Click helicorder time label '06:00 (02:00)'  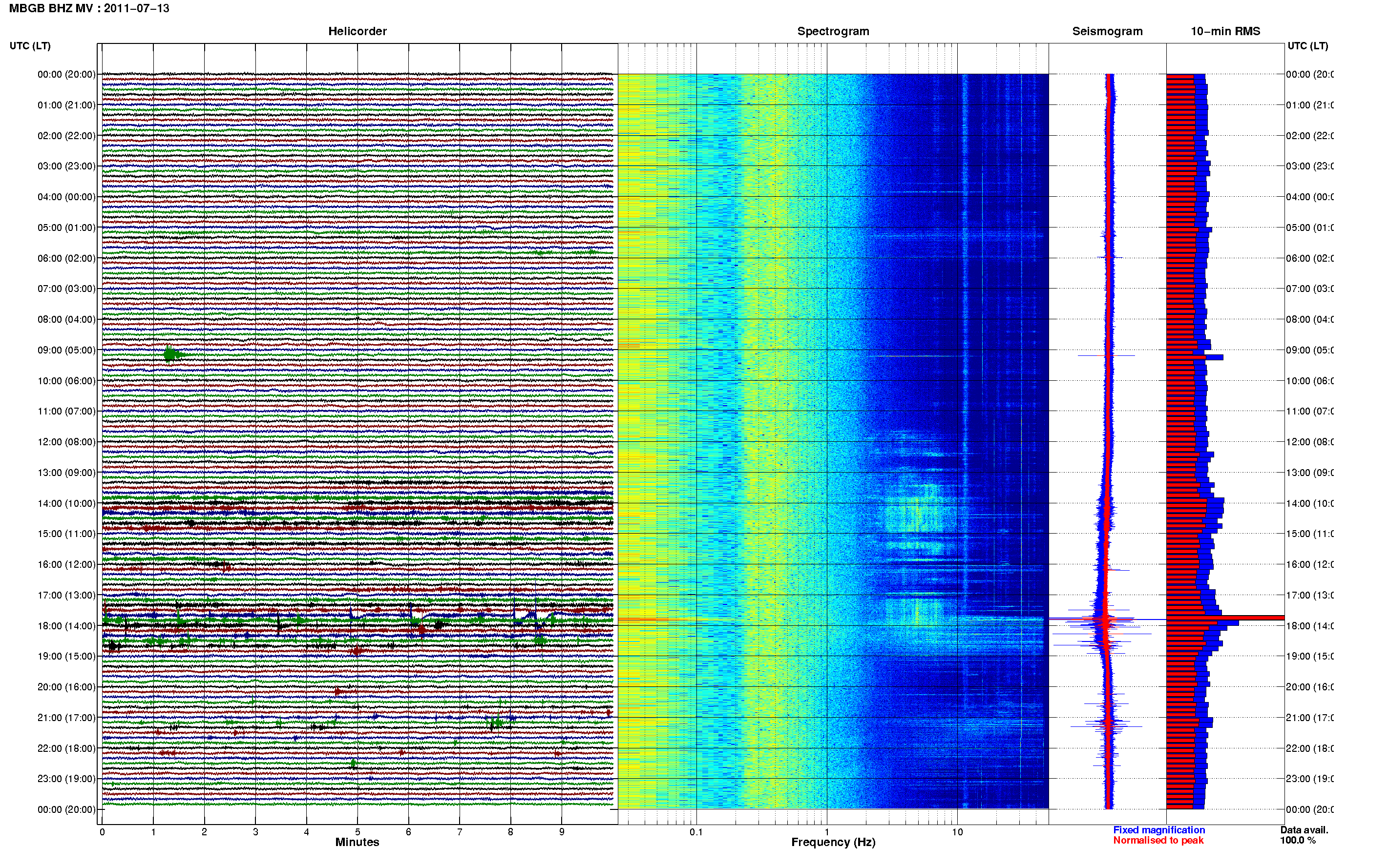click(x=66, y=258)
